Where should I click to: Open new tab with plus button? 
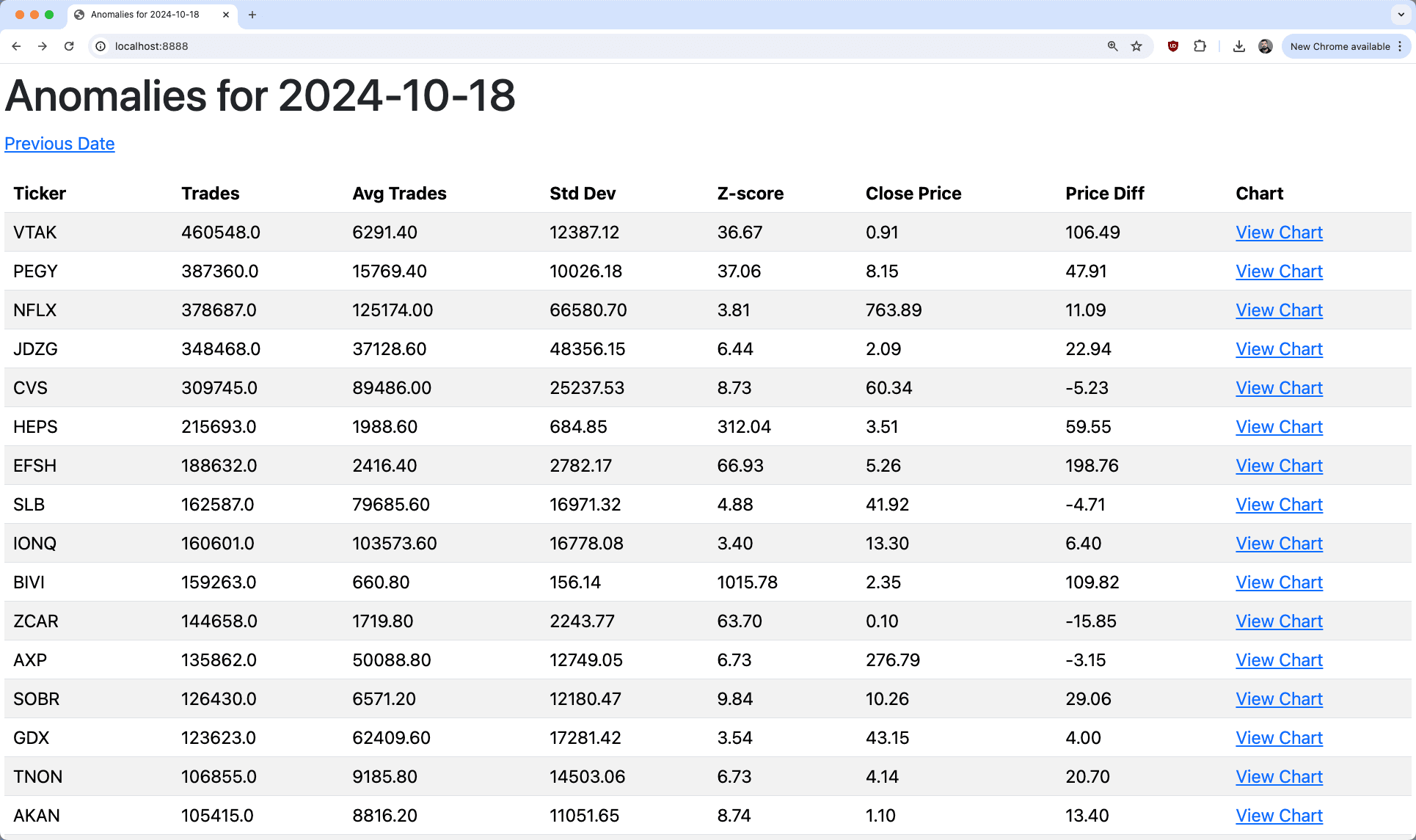coord(252,15)
